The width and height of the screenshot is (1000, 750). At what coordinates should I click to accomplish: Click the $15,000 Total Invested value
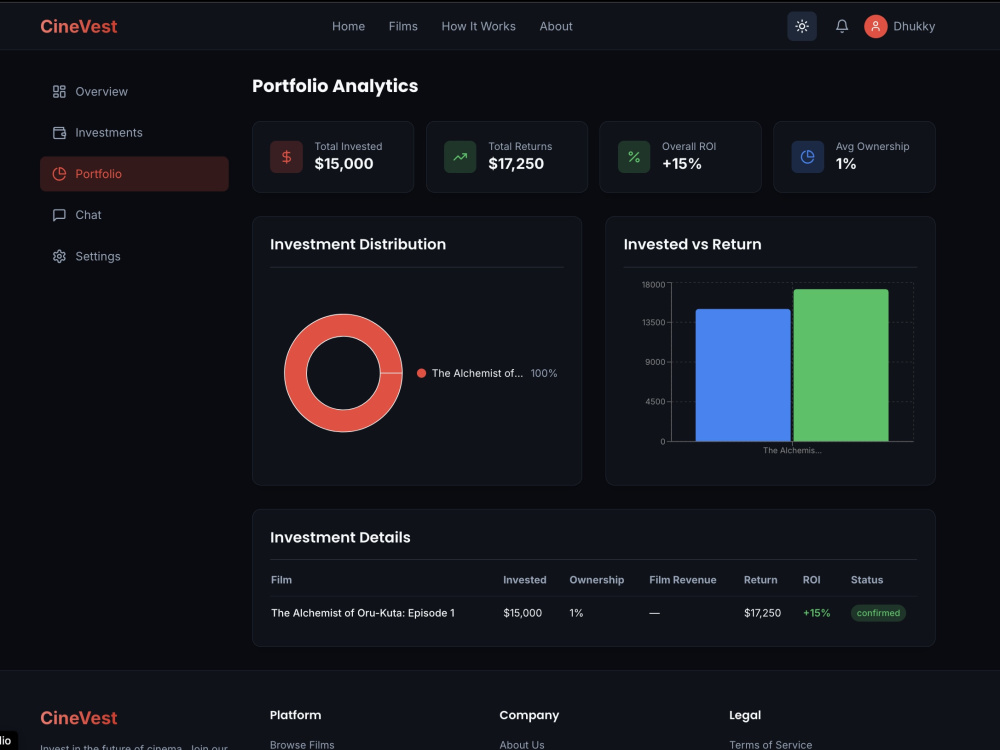pyautogui.click(x=344, y=164)
